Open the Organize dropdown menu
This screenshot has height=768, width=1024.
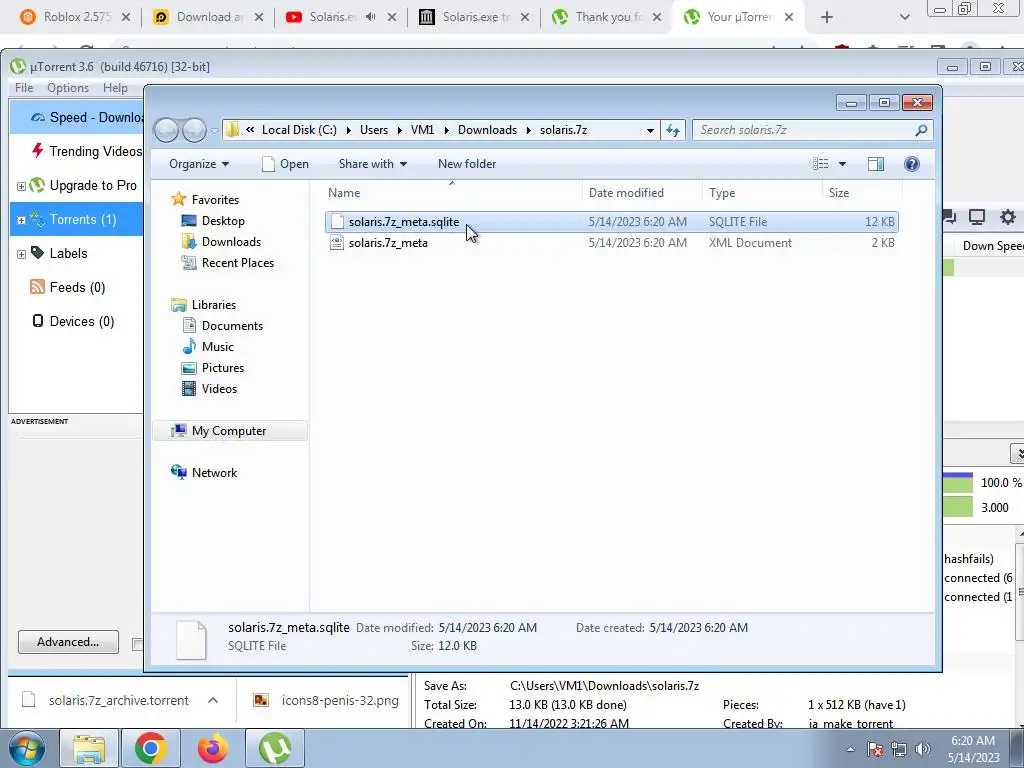199,164
